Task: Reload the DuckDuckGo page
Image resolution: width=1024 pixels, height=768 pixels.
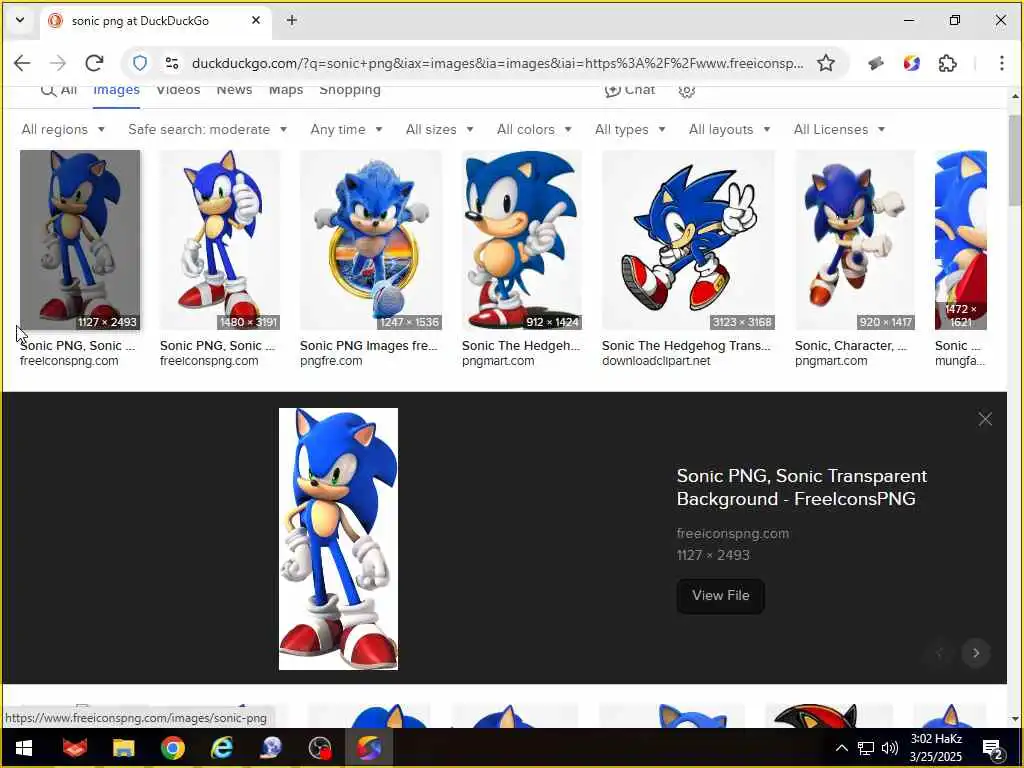Action: [x=95, y=63]
